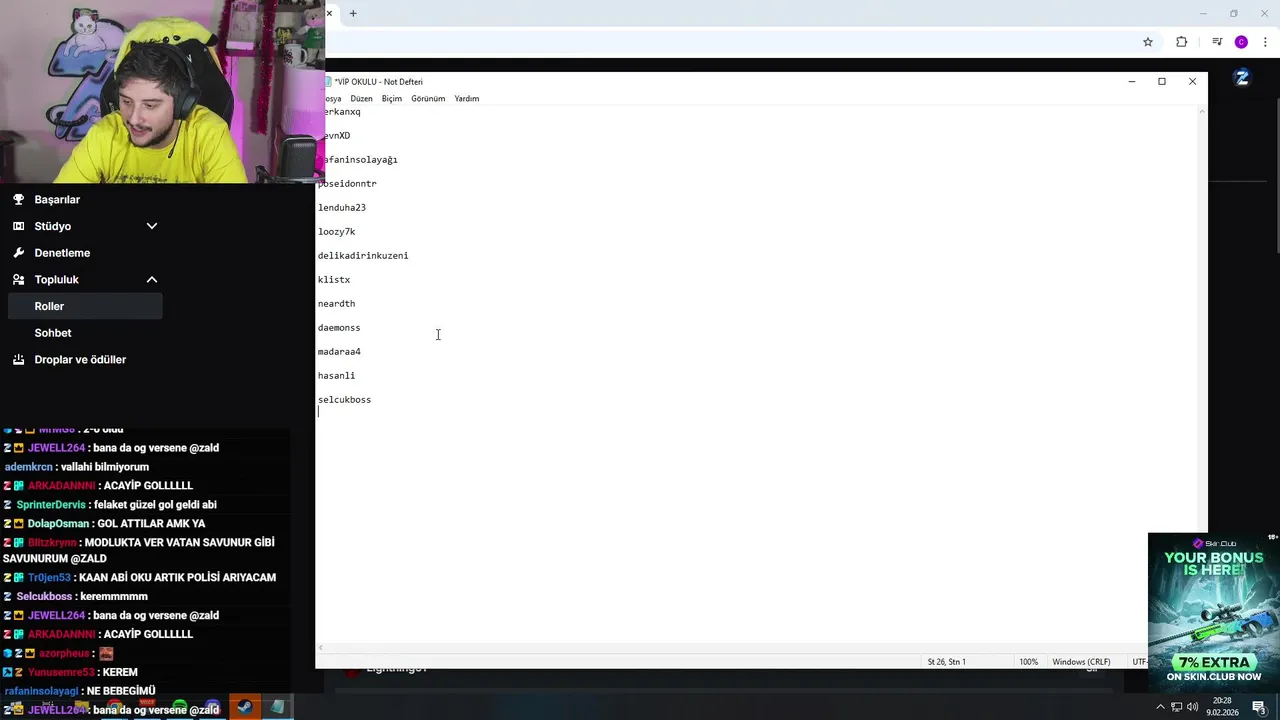Screen dimensions: 1280x720
Task: Click chat username Tr0jen53
Action: coord(49,578)
